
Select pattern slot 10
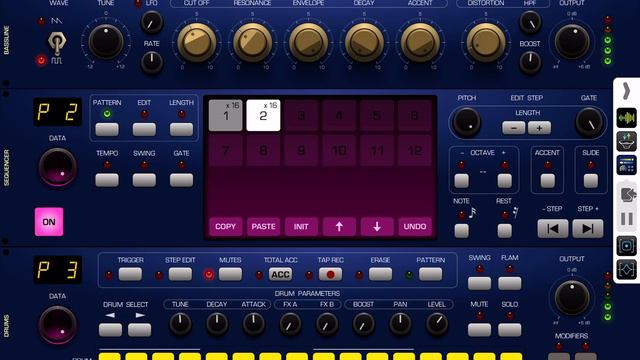[339, 151]
